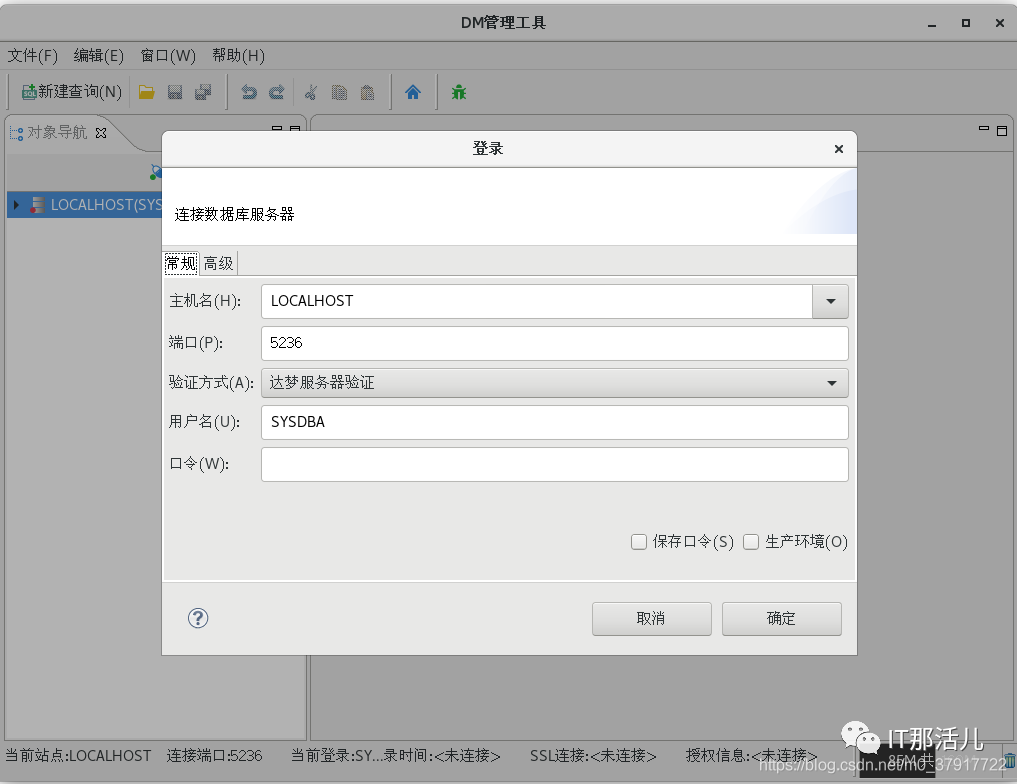Open the File (文件) menu
The width and height of the screenshot is (1017, 784).
click(x=32, y=56)
